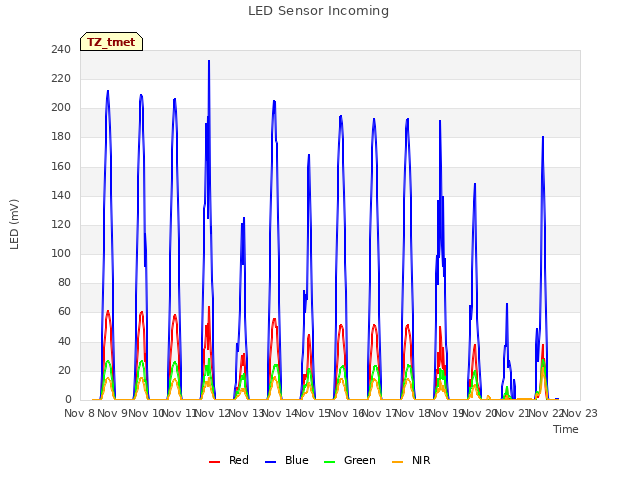Click the chart title LED Sensor Incoming

pos(318,11)
